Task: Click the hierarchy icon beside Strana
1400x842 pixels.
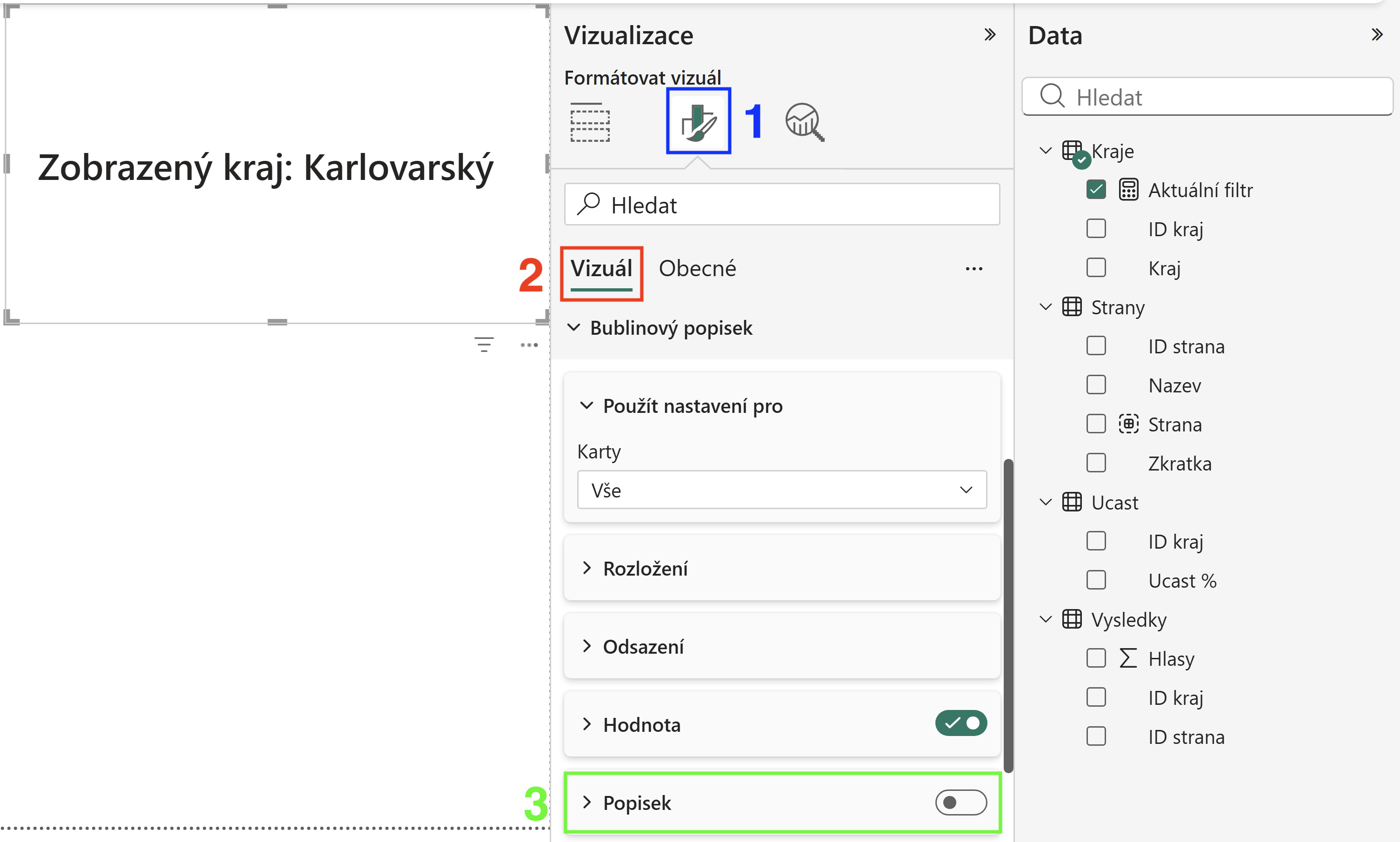Action: (x=1128, y=424)
